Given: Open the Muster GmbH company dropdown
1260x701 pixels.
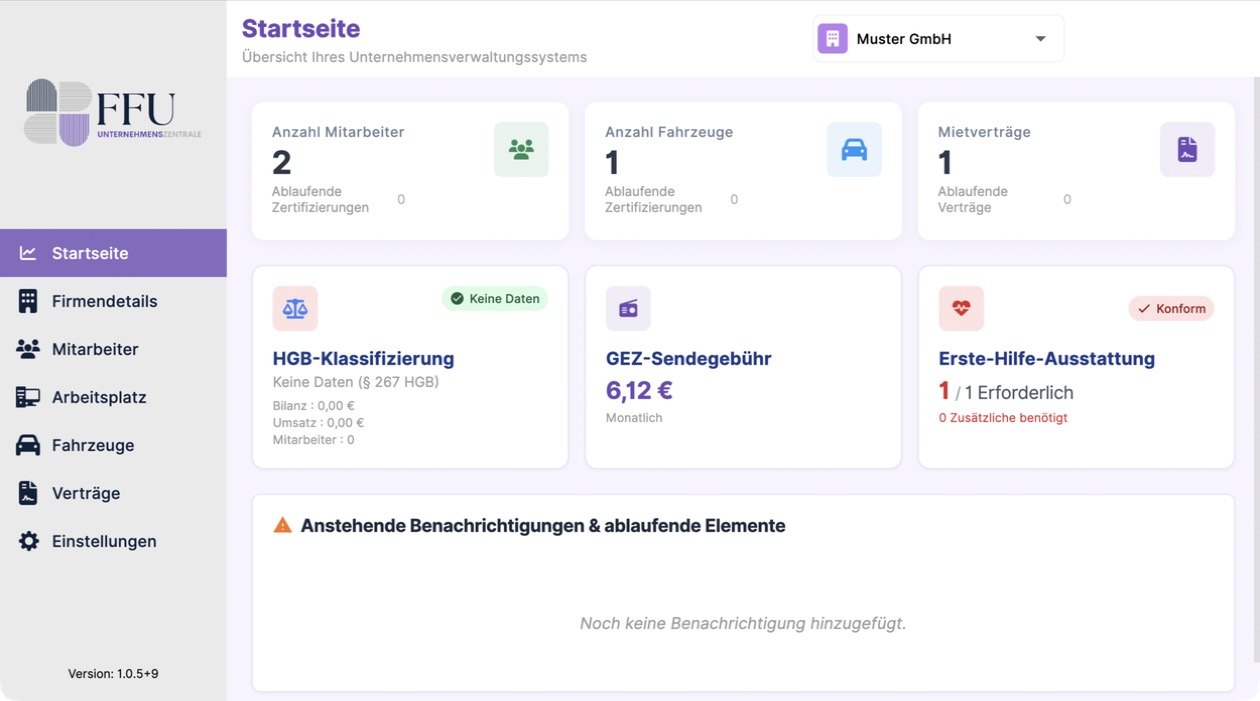Looking at the screenshot, I should pos(938,39).
